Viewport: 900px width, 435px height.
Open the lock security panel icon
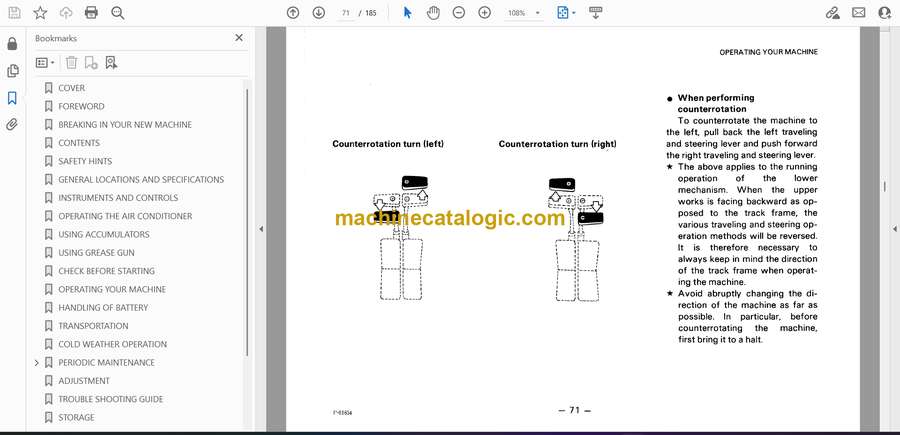coord(12,44)
